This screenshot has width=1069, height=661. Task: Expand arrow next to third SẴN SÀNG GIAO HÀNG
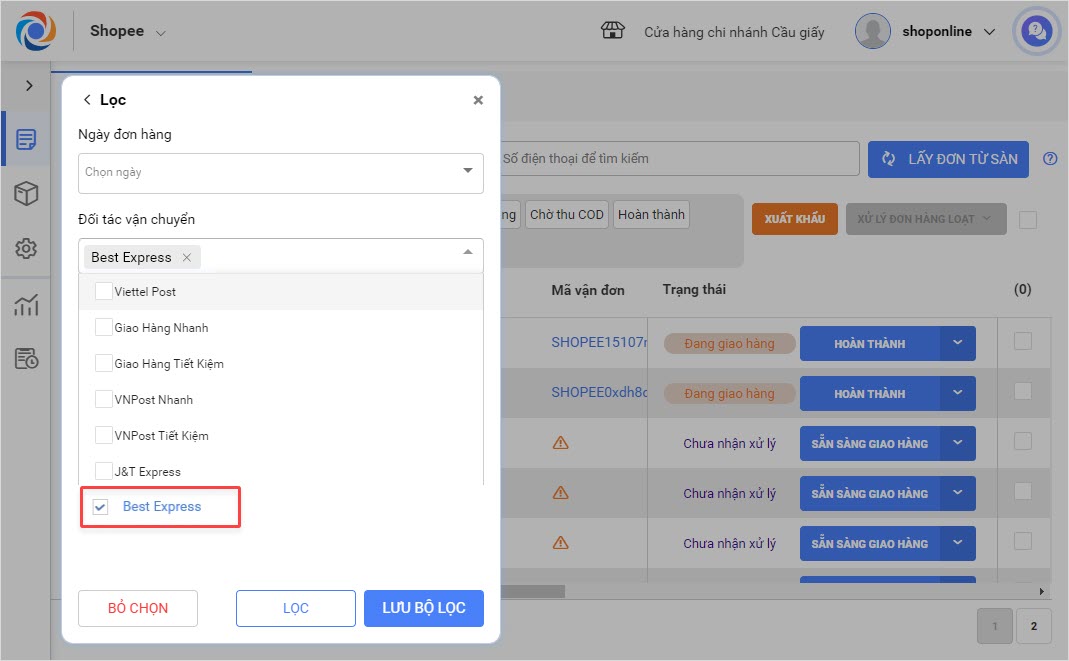coord(958,543)
